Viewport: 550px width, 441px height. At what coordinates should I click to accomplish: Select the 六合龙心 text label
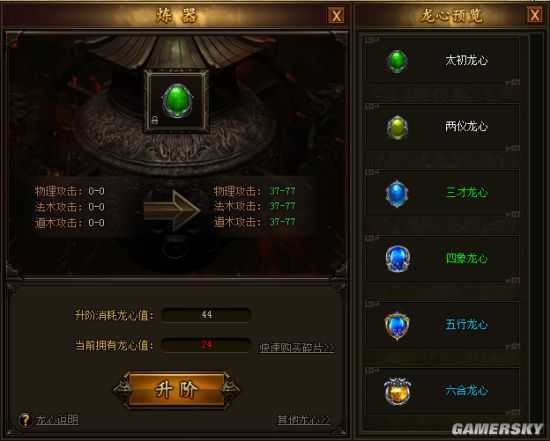coord(466,390)
